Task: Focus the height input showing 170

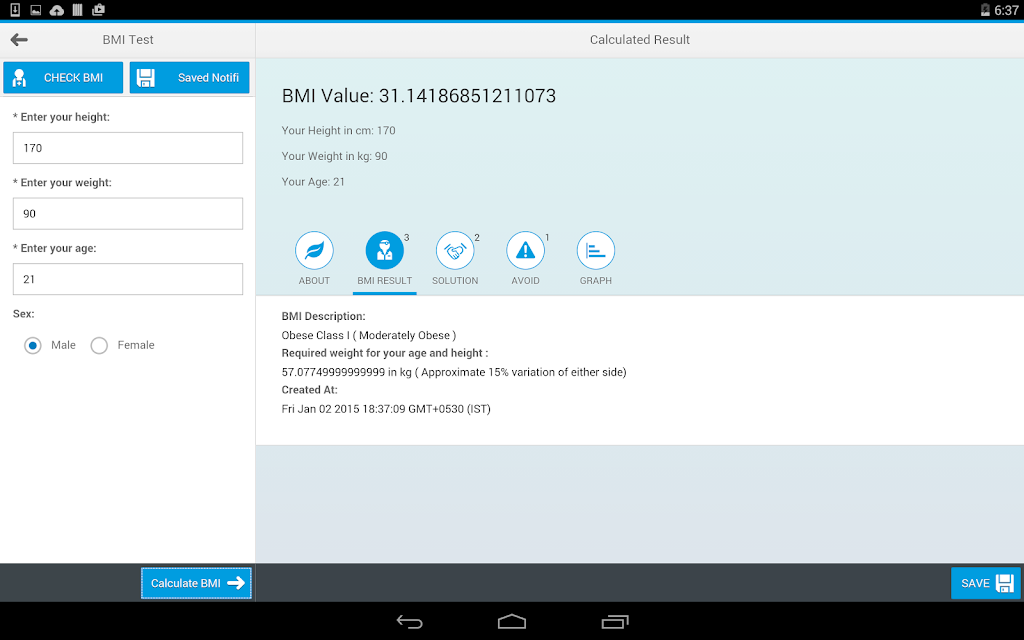Action: click(x=128, y=148)
